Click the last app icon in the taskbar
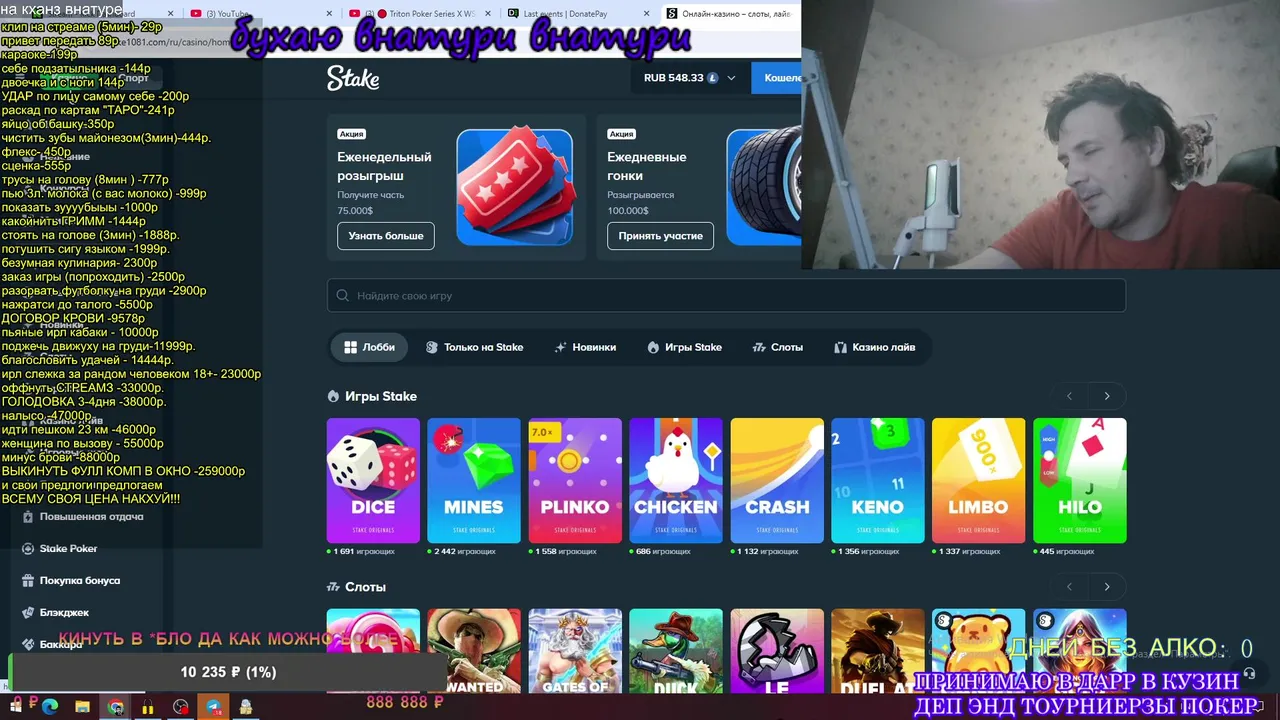Screen dimensions: 1280x720 coord(246,707)
